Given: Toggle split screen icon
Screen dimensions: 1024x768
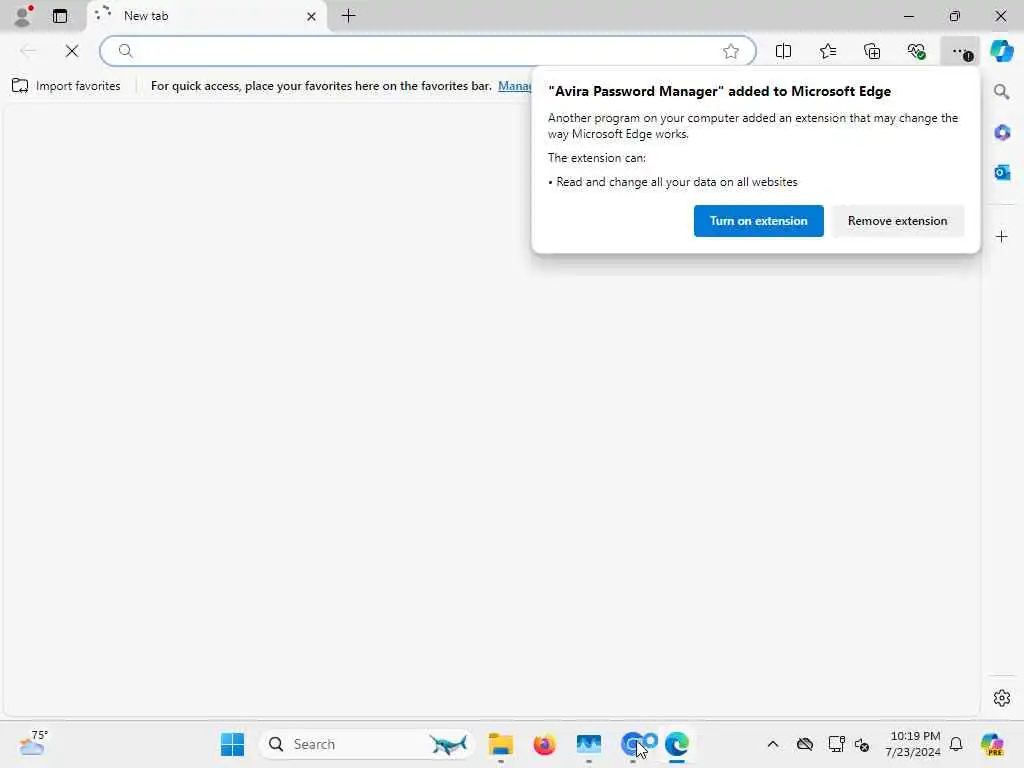Looking at the screenshot, I should 783,51.
